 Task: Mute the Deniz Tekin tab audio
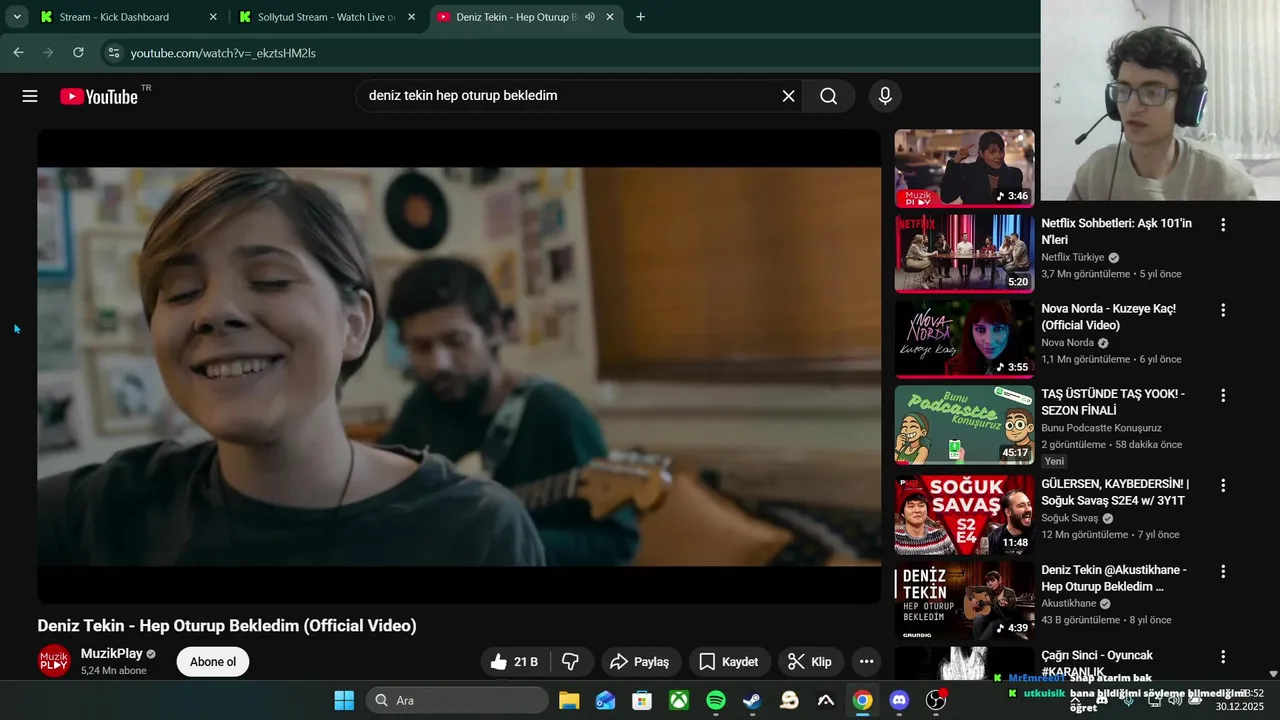pyautogui.click(x=590, y=17)
